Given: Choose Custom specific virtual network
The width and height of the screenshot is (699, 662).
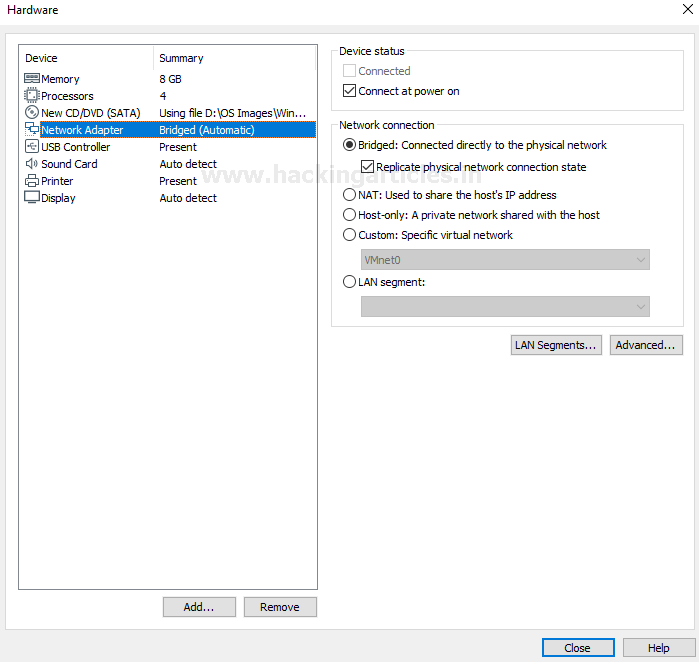Looking at the screenshot, I should tap(349, 234).
